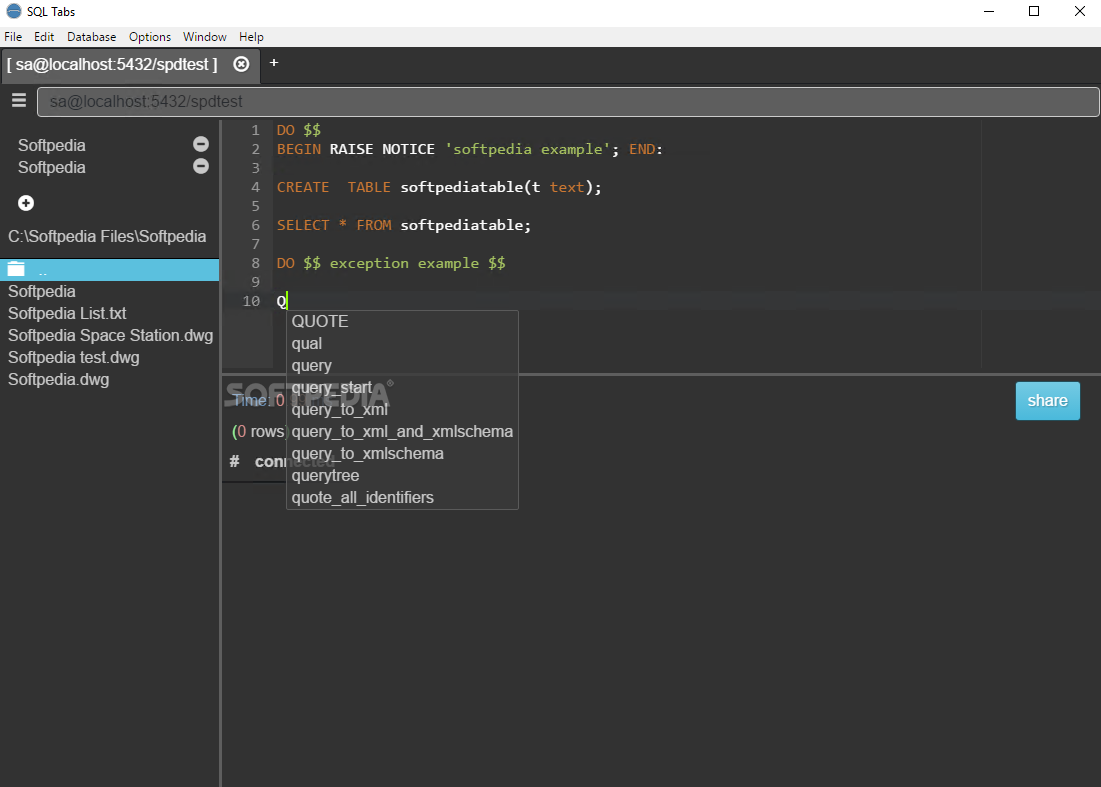
Task: Open the Options menu
Action: coord(150,37)
